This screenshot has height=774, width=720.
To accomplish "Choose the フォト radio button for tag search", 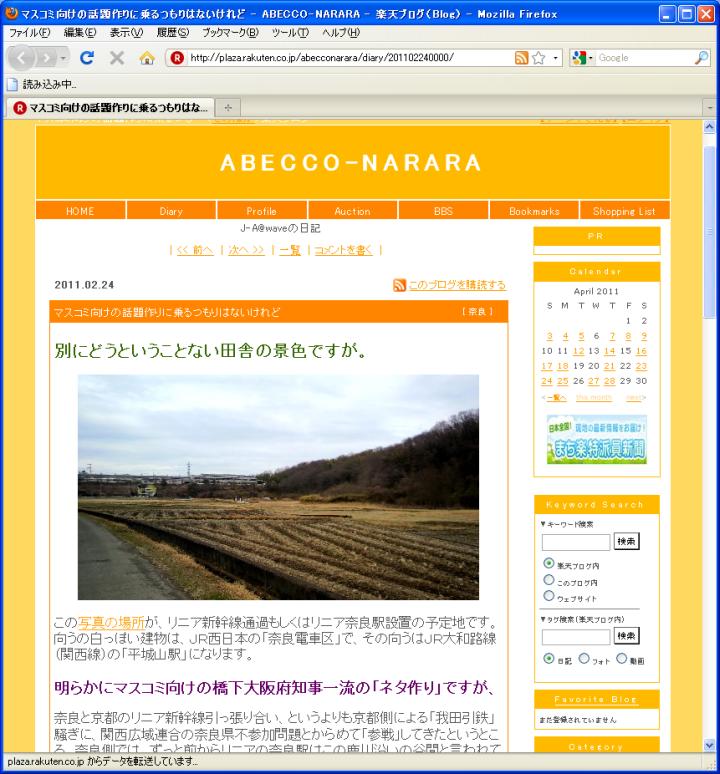I will coord(584,658).
